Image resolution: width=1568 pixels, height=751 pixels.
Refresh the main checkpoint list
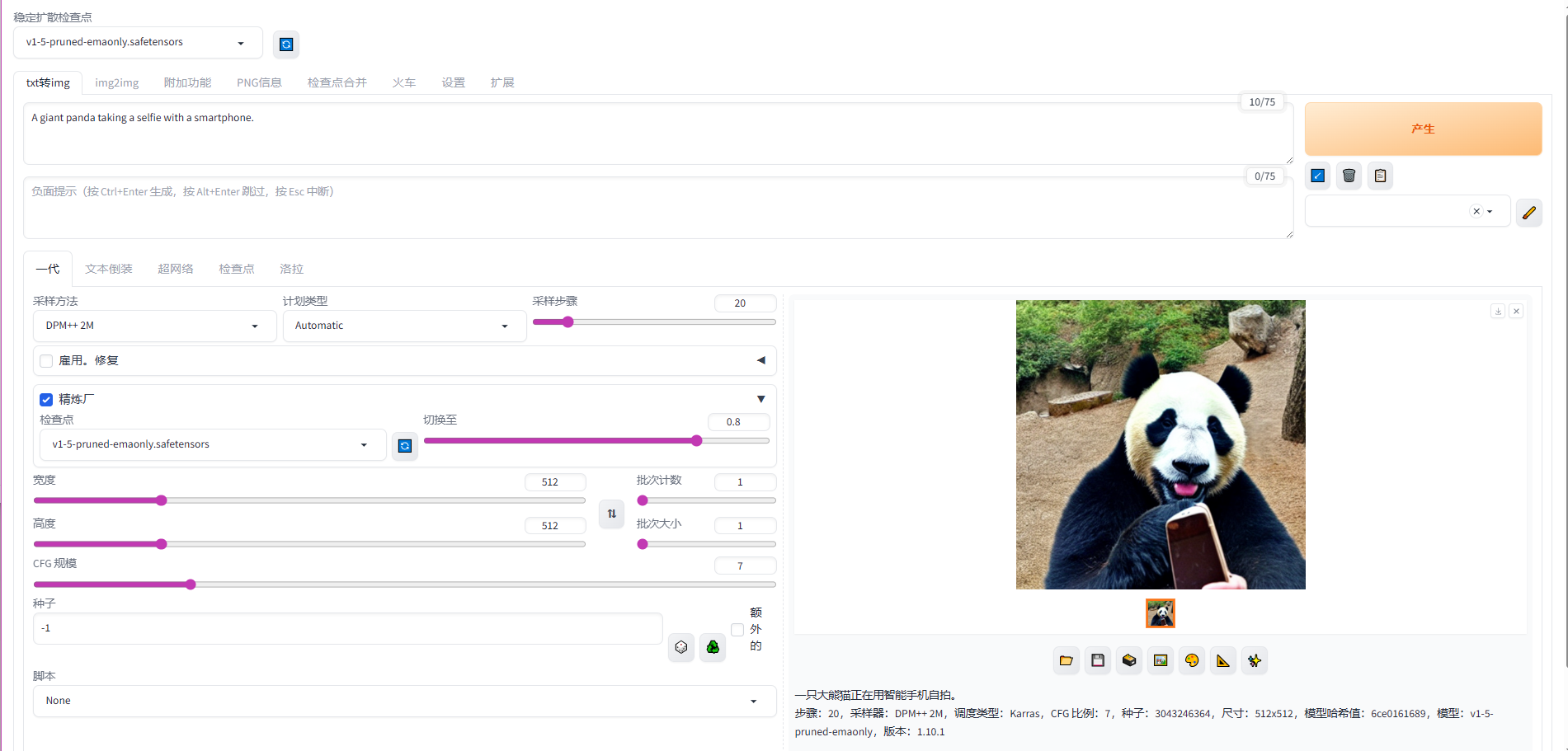point(286,45)
